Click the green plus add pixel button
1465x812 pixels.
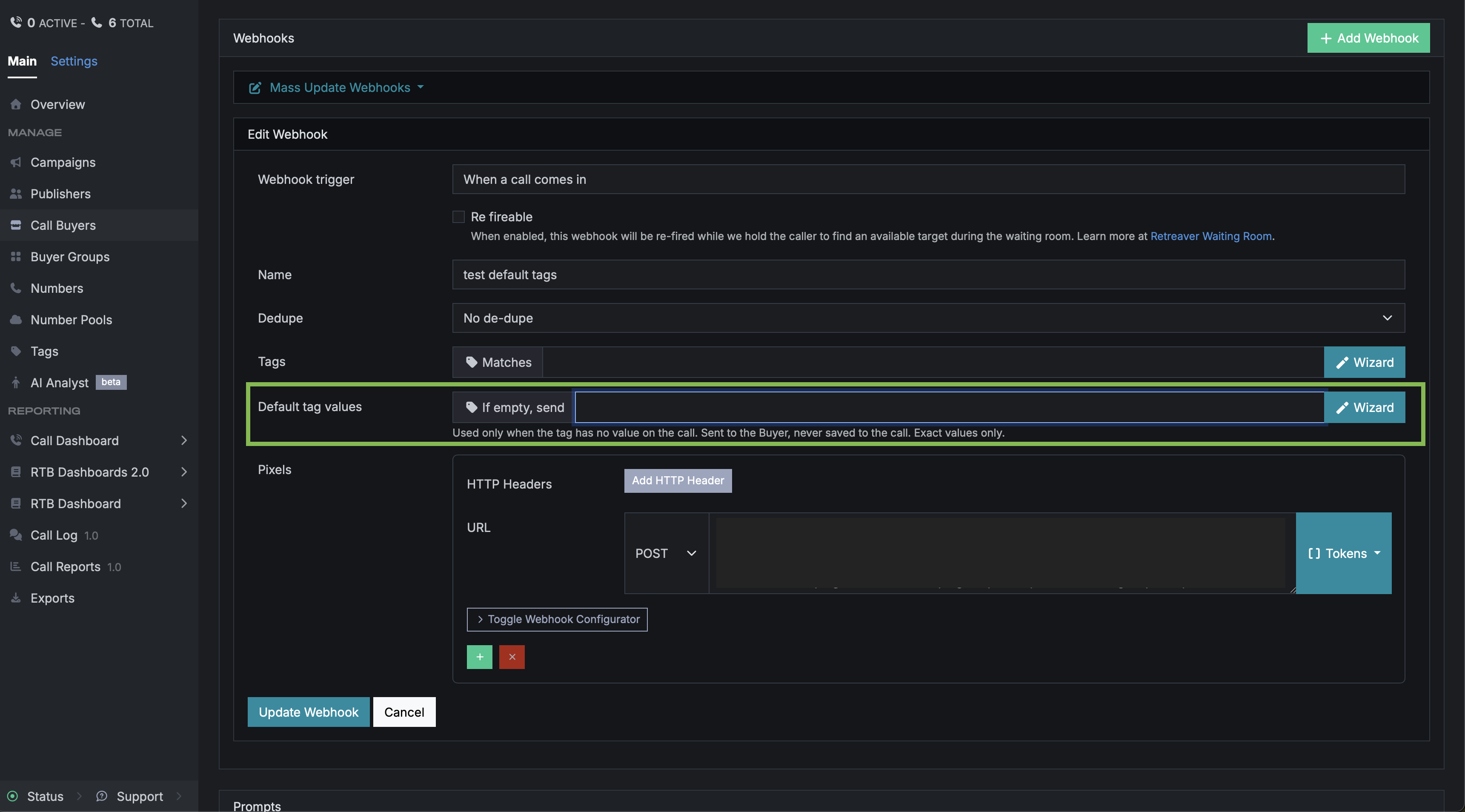tap(479, 657)
